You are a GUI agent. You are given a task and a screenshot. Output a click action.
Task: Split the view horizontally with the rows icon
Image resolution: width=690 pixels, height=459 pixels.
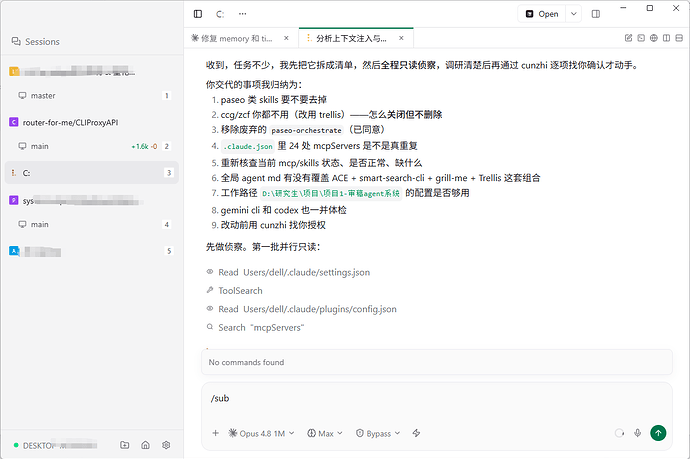(679, 38)
